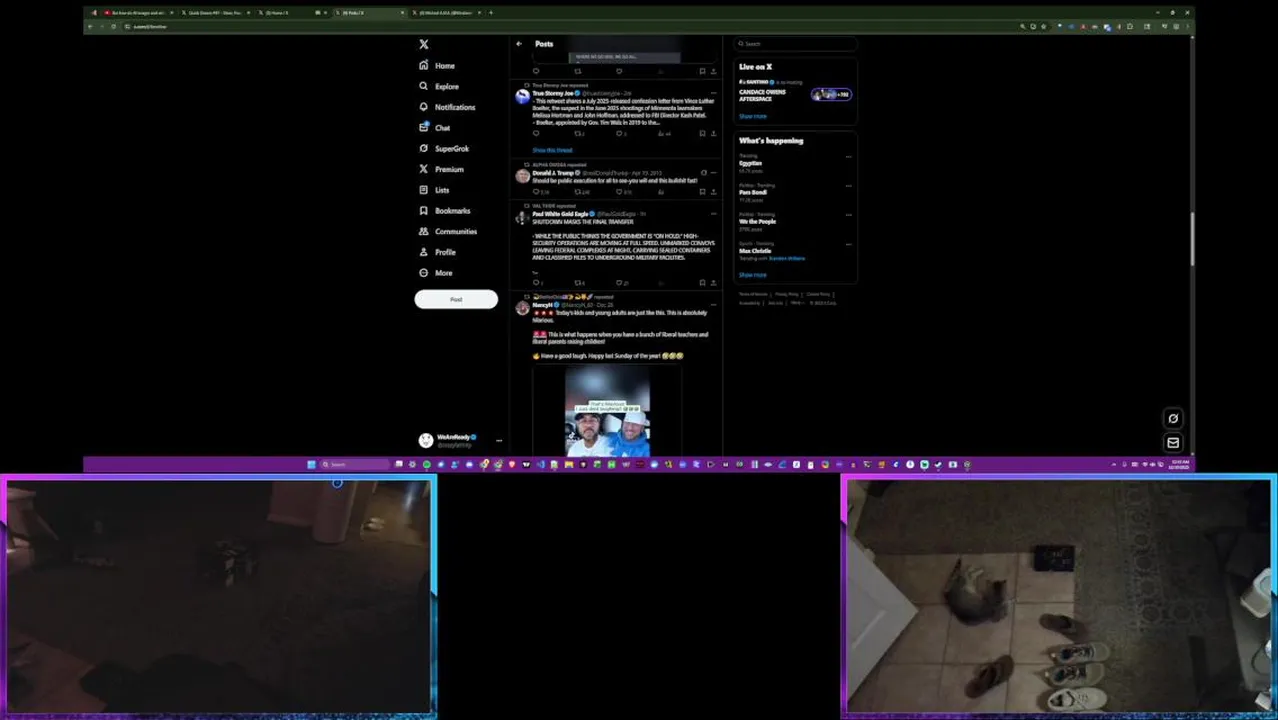
Task: Click the Windows taskbar search box
Action: [354, 465]
